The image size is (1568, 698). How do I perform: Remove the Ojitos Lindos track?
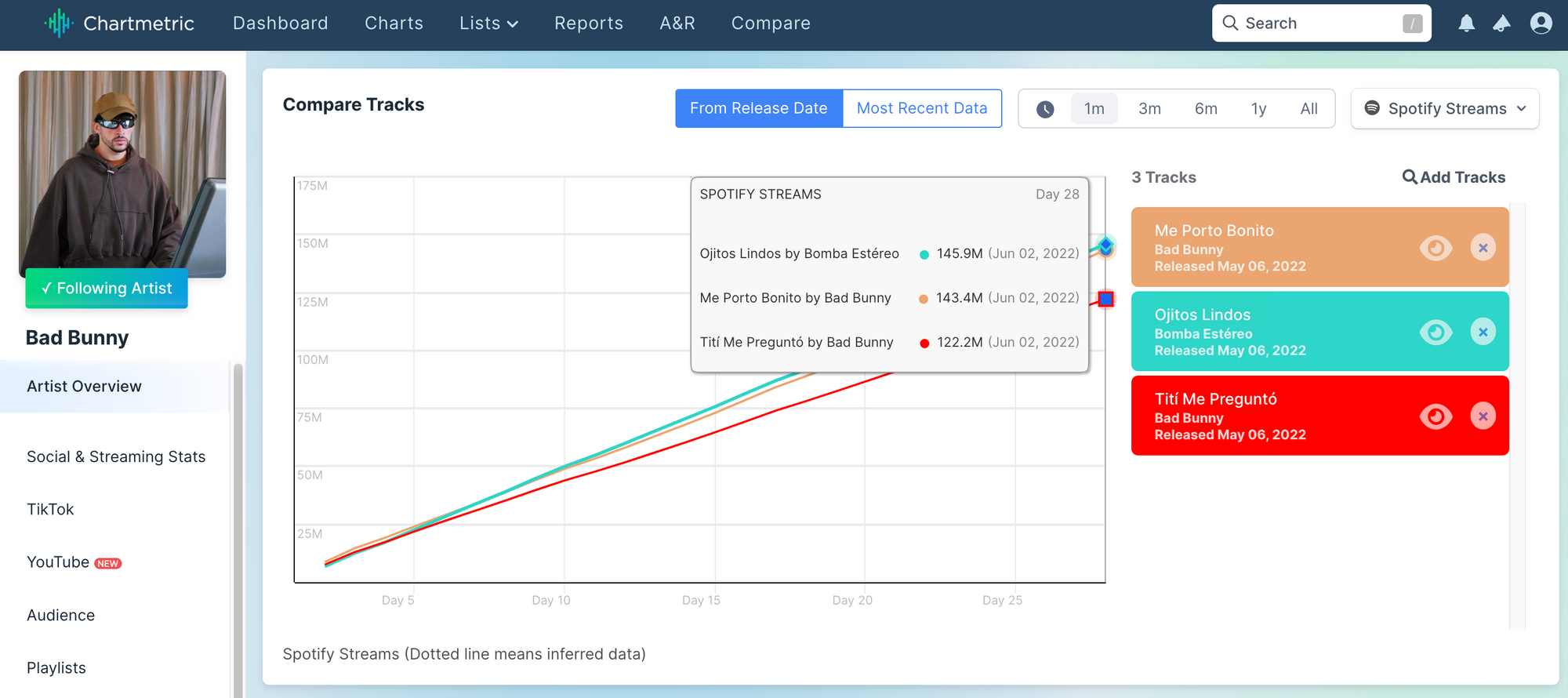click(1483, 332)
